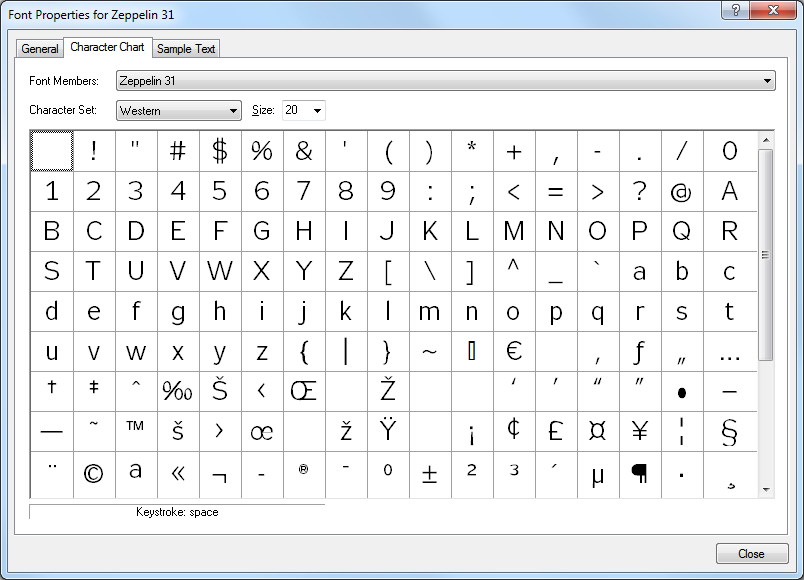804x580 pixels.
Task: Select the Character Chart tab
Action: coord(107,46)
